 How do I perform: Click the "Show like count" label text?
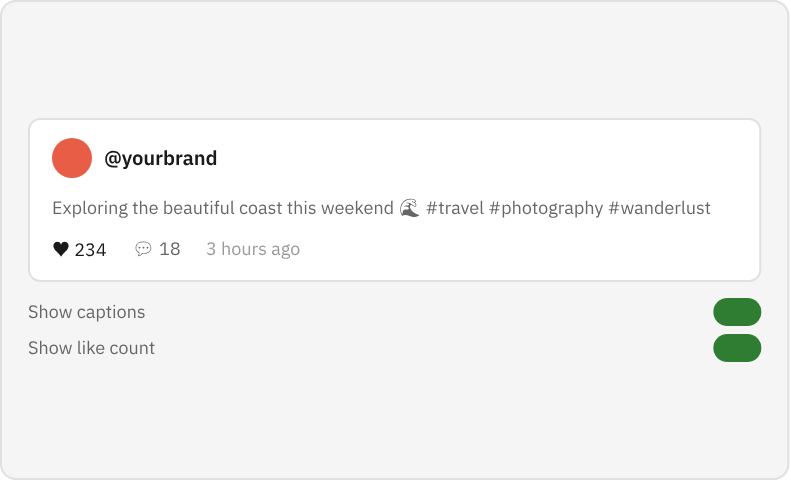[92, 348]
